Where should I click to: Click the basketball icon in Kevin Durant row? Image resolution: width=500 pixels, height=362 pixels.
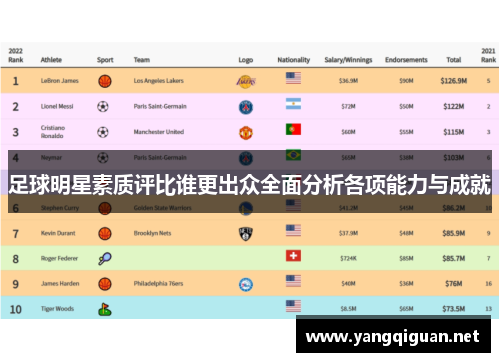[x=105, y=233]
